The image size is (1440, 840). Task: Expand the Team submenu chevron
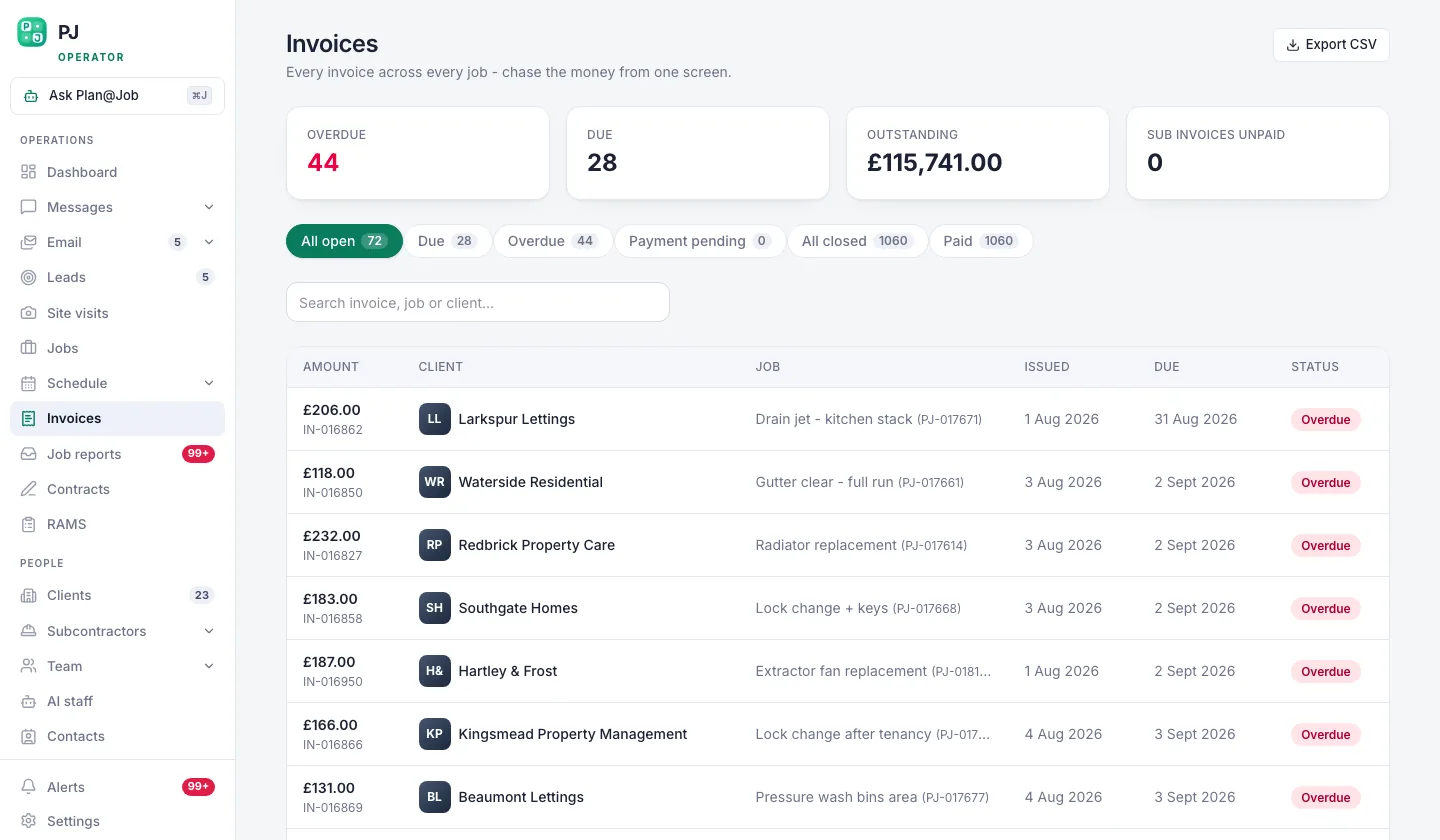(x=209, y=666)
